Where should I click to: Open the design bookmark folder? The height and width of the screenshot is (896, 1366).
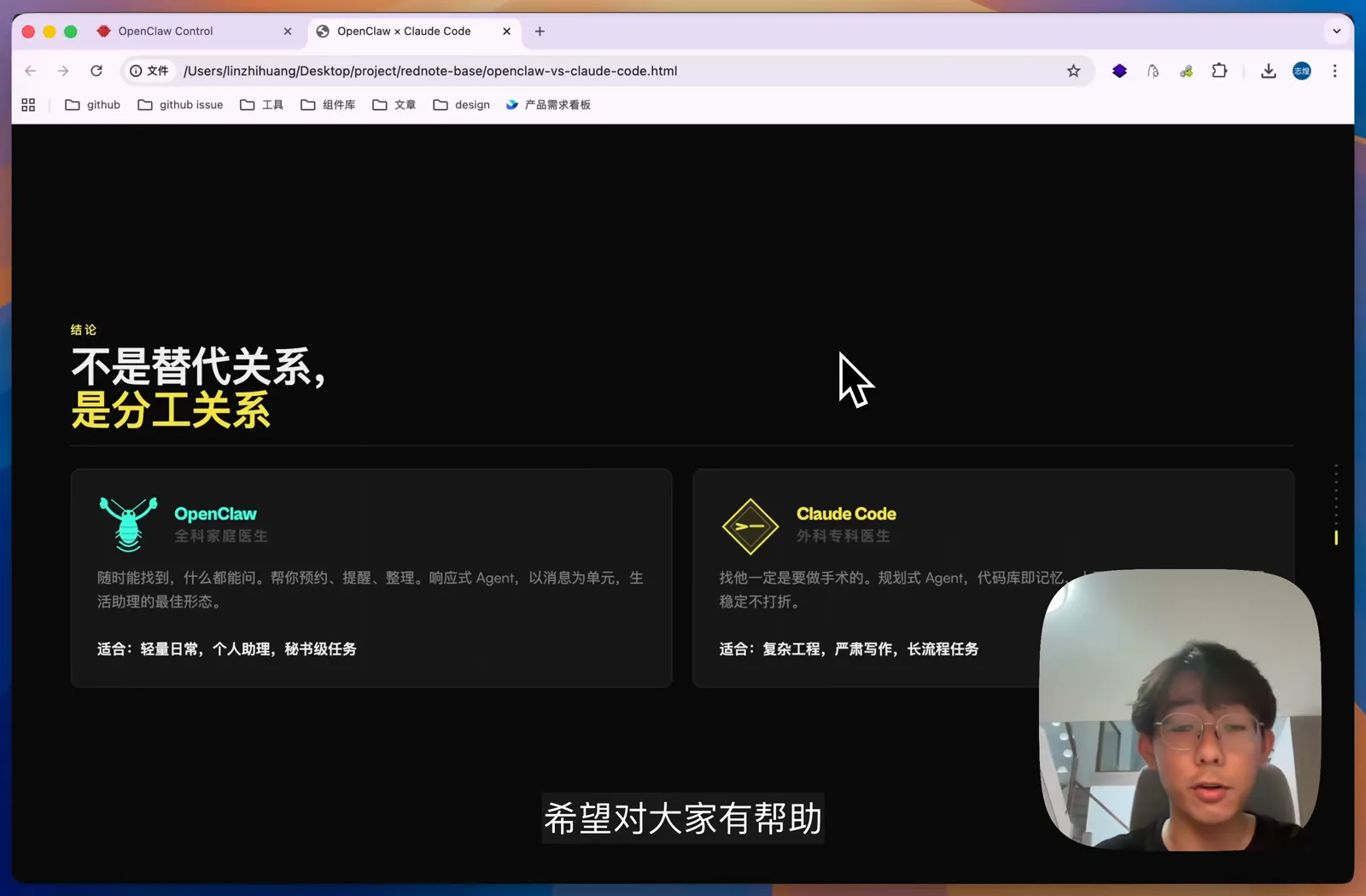(462, 105)
